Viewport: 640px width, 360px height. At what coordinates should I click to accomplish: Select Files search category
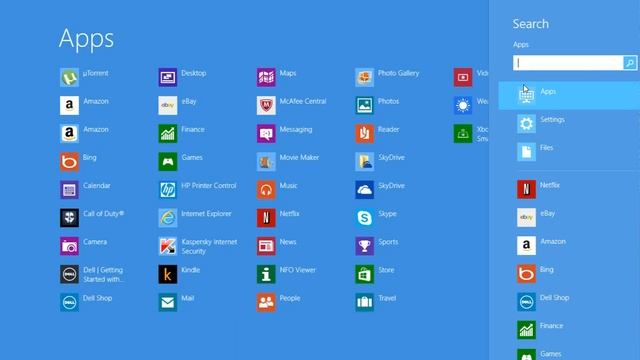click(x=569, y=151)
